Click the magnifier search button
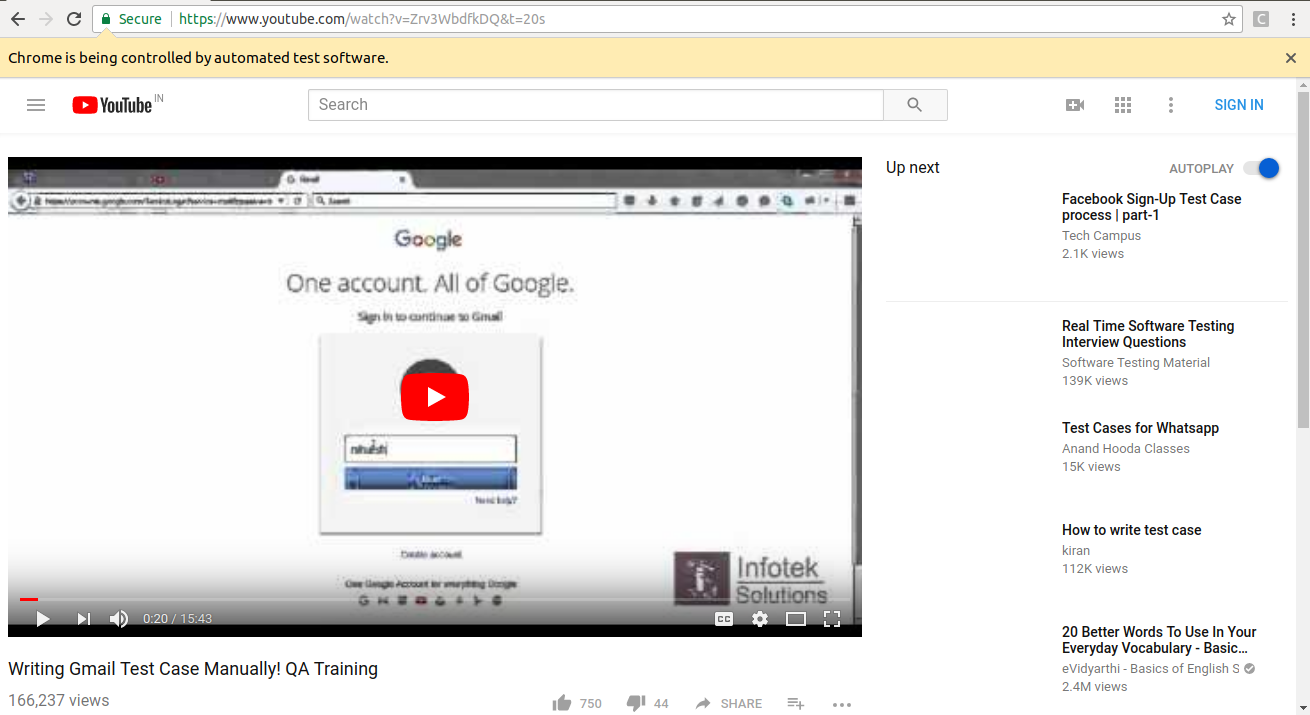This screenshot has height=715, width=1310. pyautogui.click(x=915, y=105)
